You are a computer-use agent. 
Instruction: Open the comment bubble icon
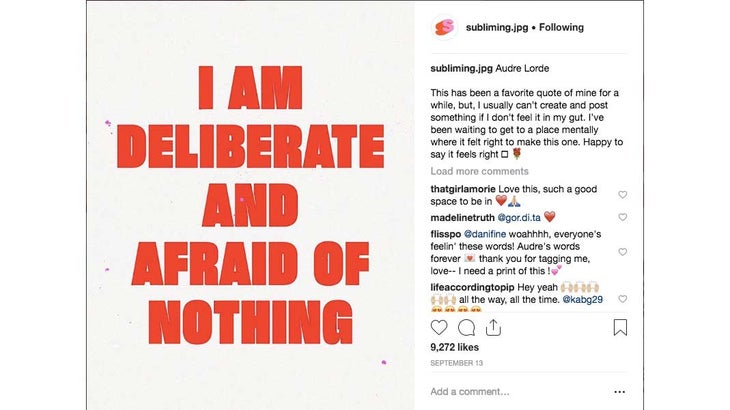tap(466, 328)
